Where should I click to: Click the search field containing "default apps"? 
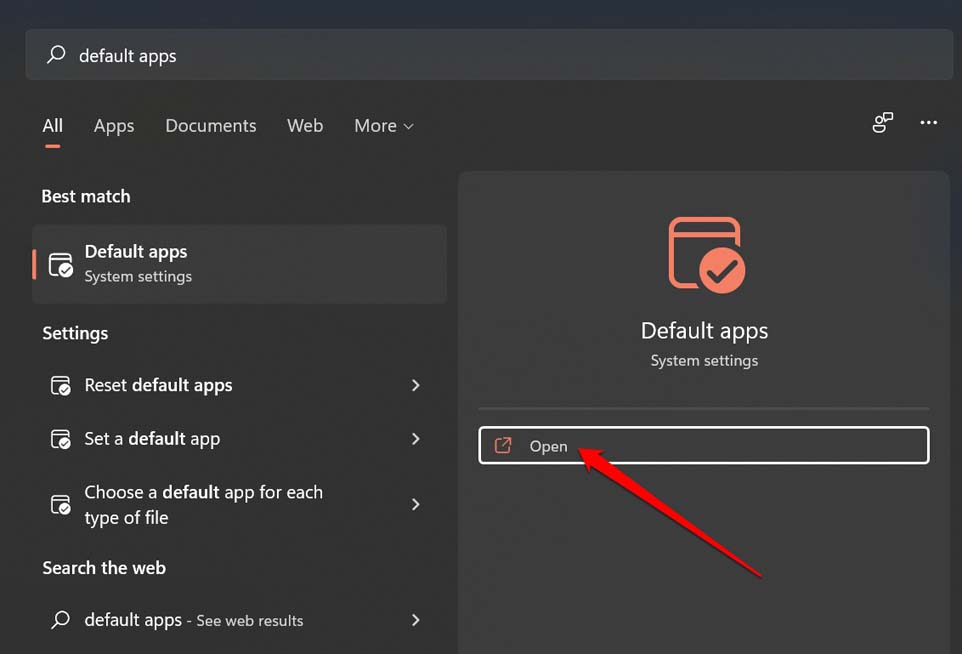pyautogui.click(x=489, y=55)
